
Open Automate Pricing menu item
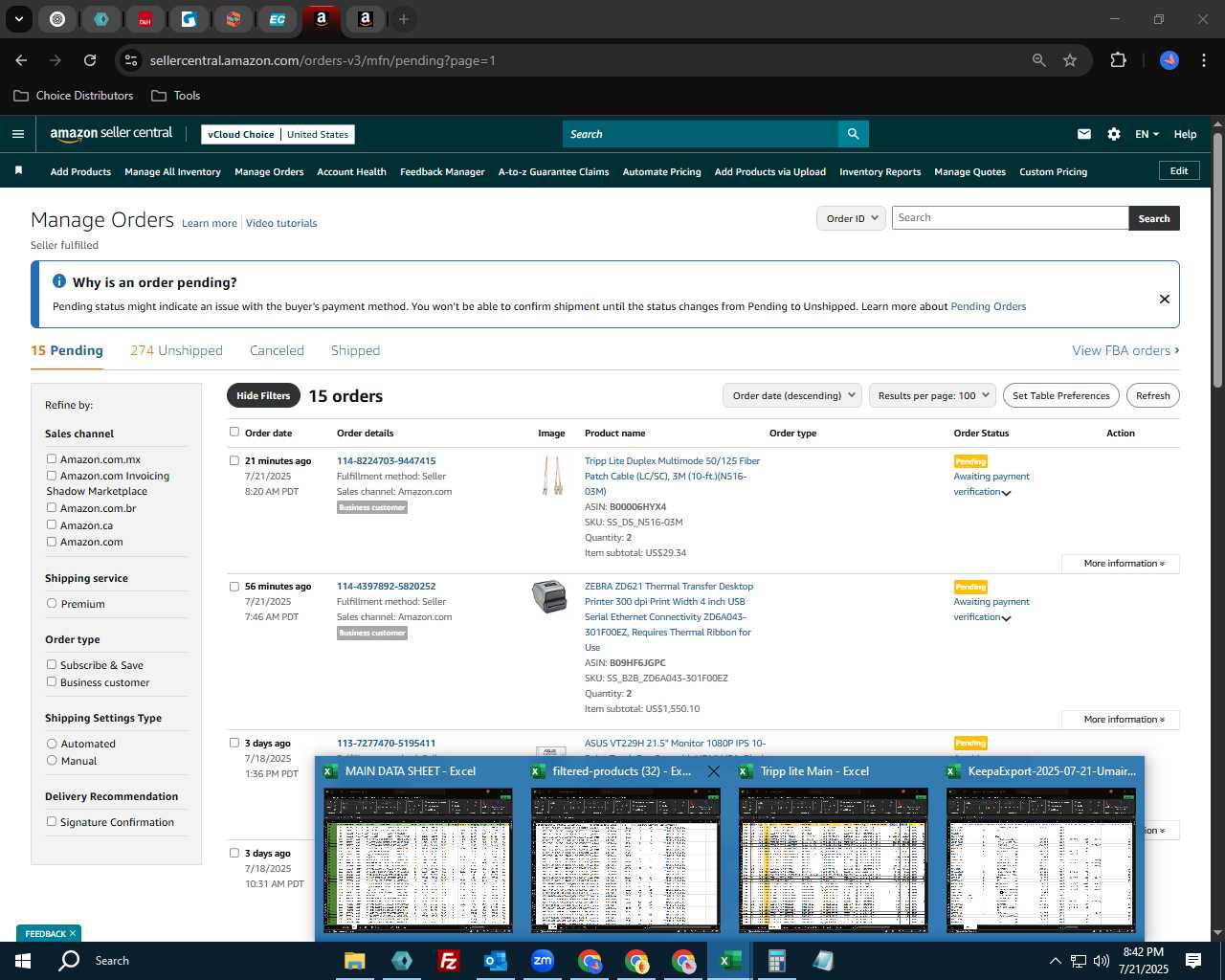click(661, 172)
